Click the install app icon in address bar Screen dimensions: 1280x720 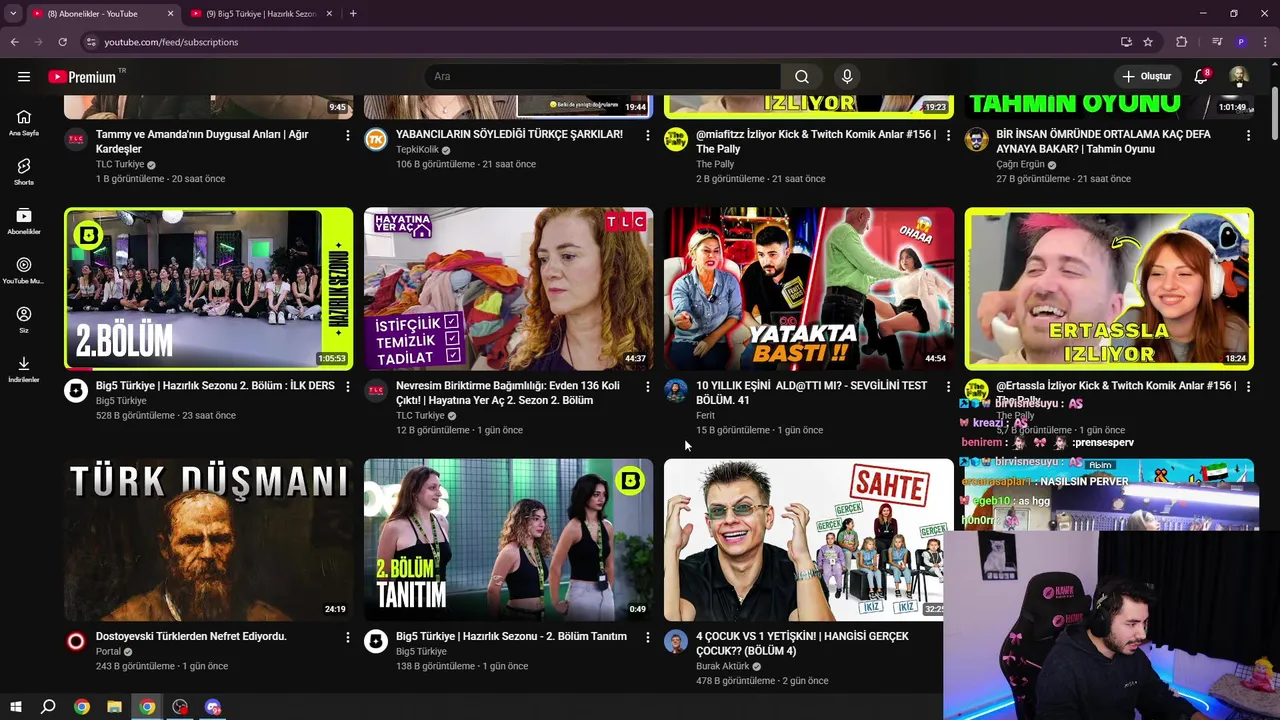tap(1126, 42)
